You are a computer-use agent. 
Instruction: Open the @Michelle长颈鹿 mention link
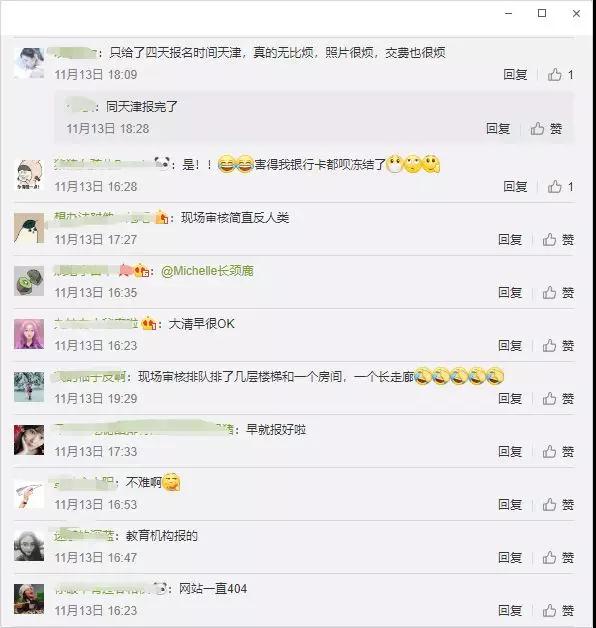tap(207, 271)
